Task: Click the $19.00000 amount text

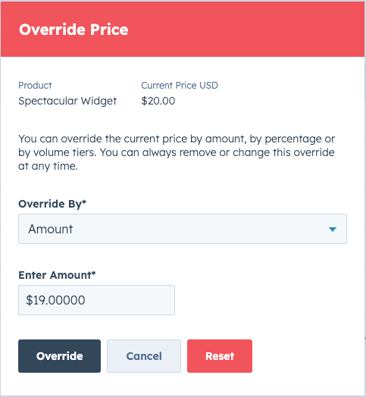Action: (56, 300)
